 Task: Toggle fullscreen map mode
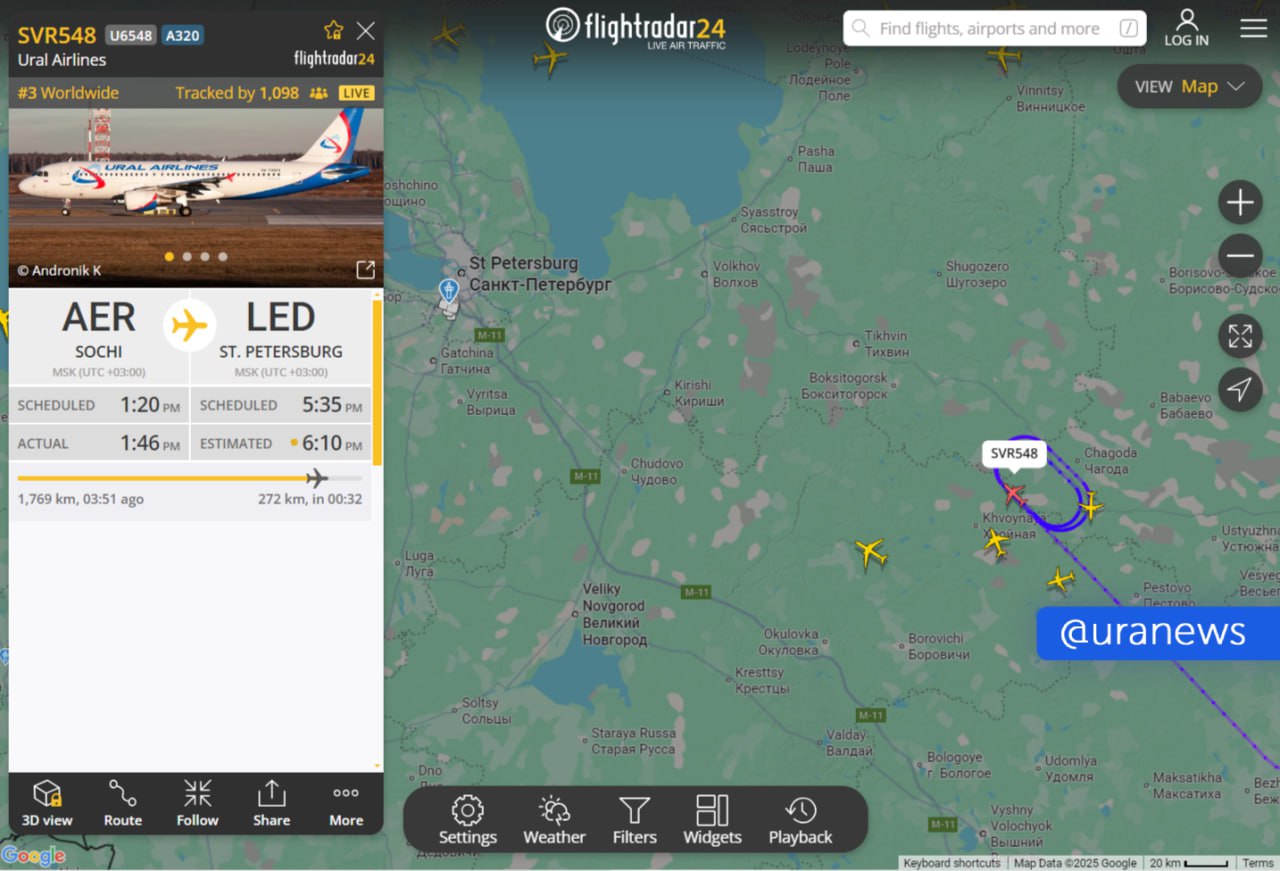click(1240, 336)
